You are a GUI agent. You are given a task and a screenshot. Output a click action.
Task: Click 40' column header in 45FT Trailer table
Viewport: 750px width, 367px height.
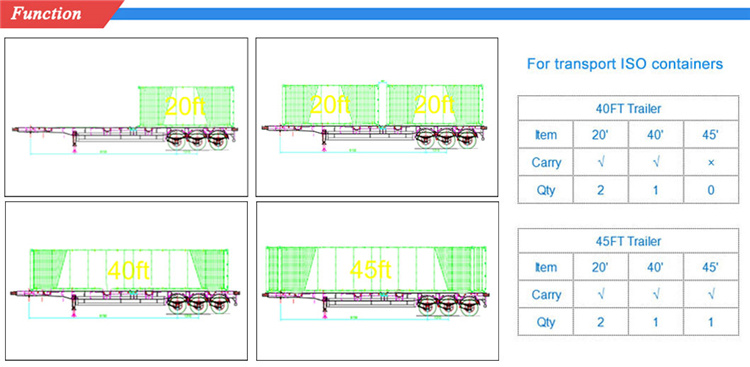(655, 267)
